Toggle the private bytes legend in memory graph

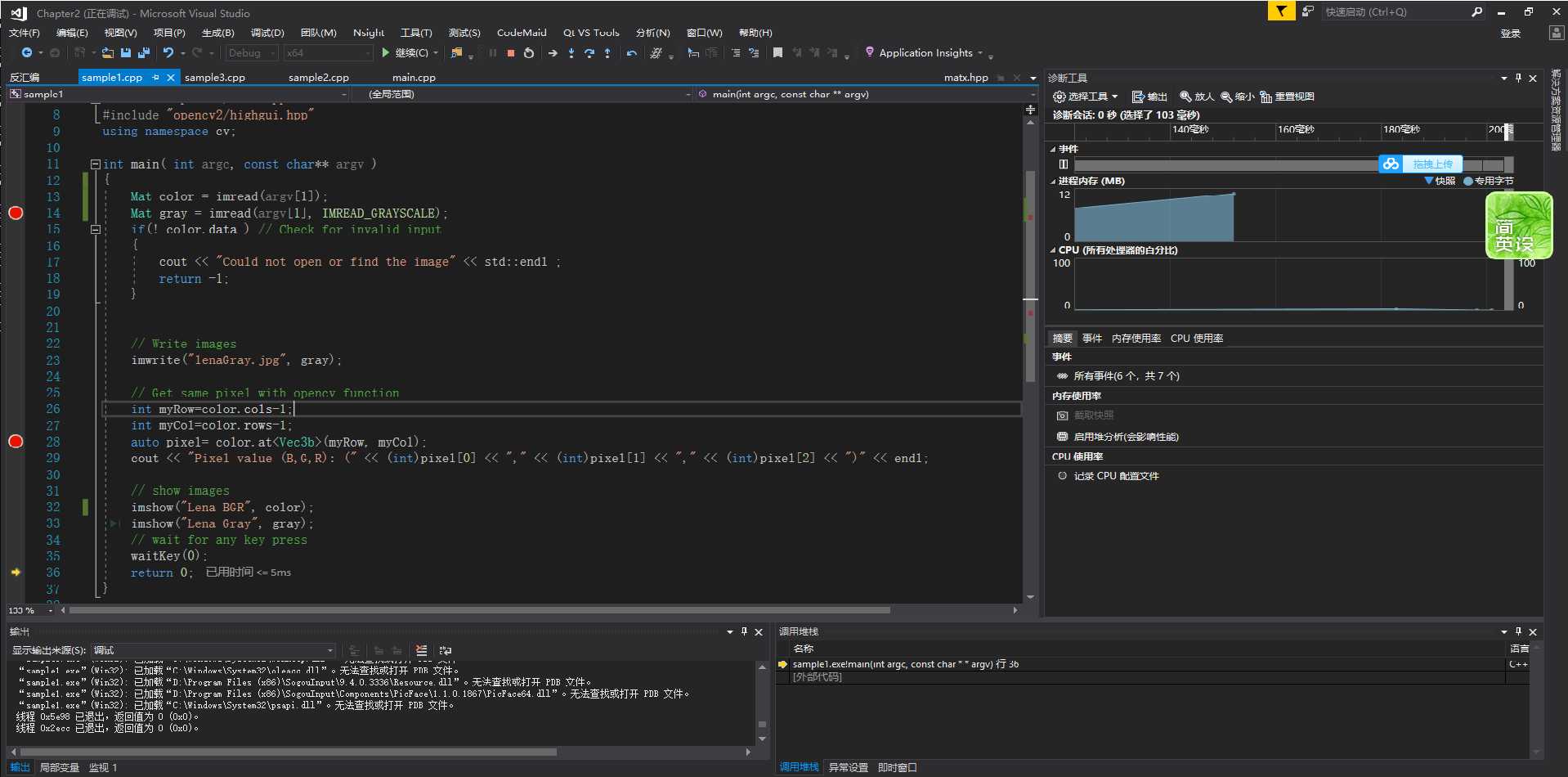click(1489, 181)
